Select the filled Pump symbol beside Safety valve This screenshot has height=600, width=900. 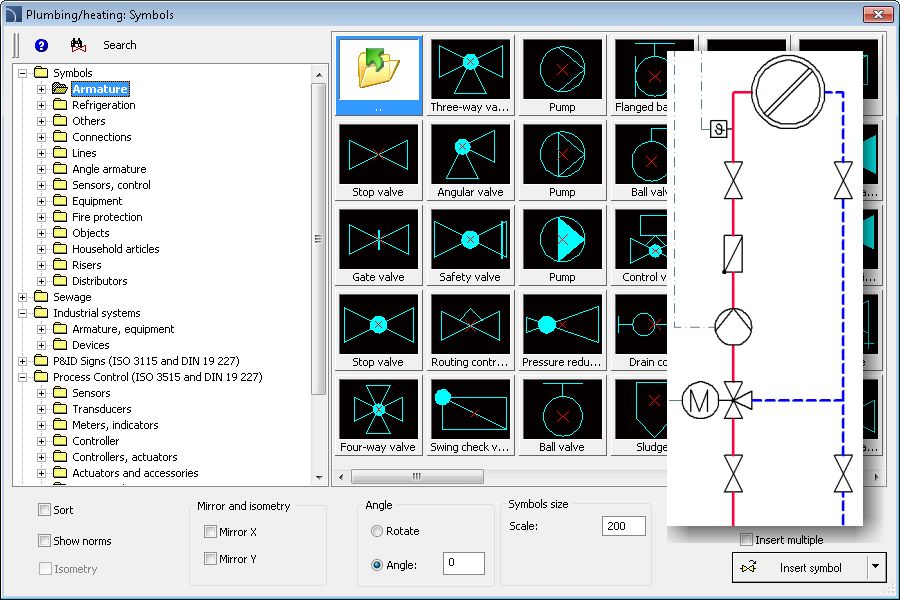pos(562,246)
